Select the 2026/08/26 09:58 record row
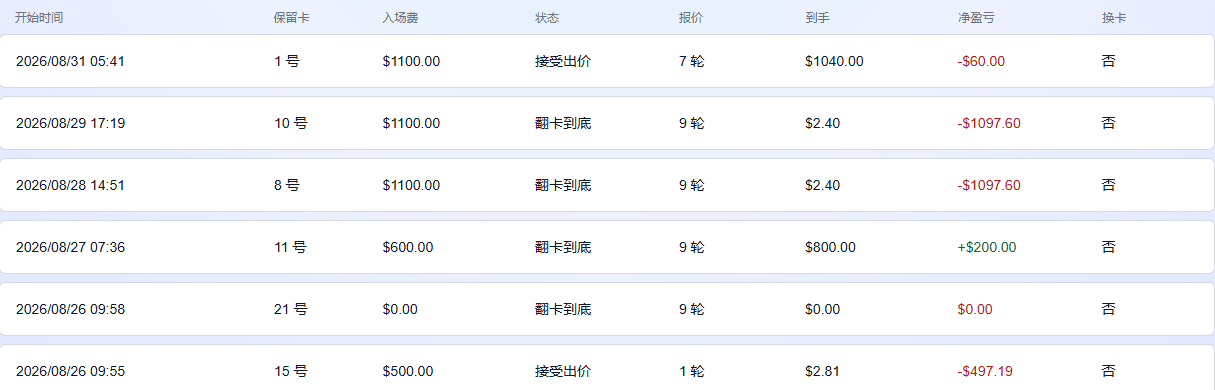This screenshot has height=390, width=1215. coord(607,309)
